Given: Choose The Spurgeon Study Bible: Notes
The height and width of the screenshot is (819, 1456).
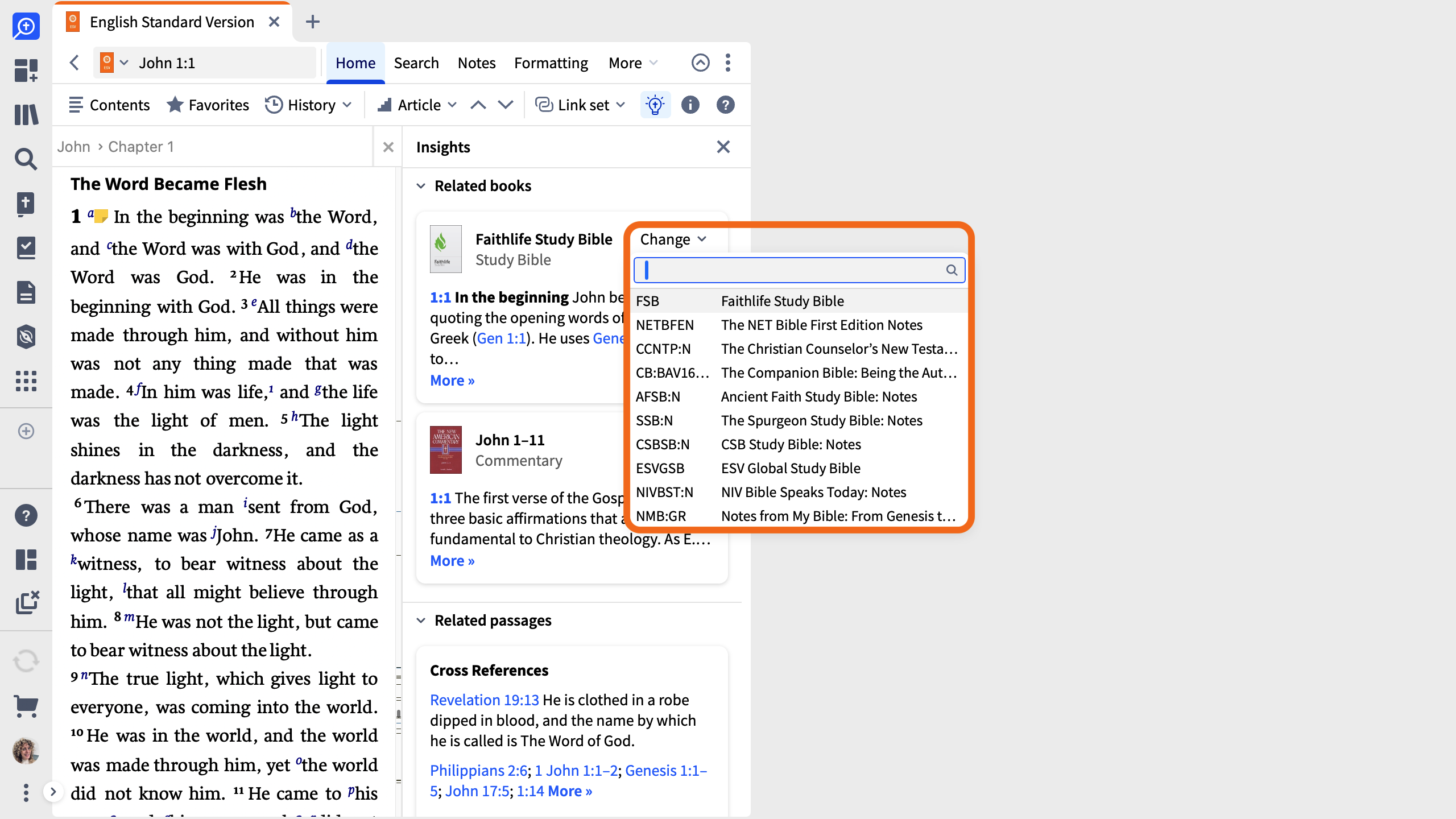Looking at the screenshot, I should pos(800,420).
